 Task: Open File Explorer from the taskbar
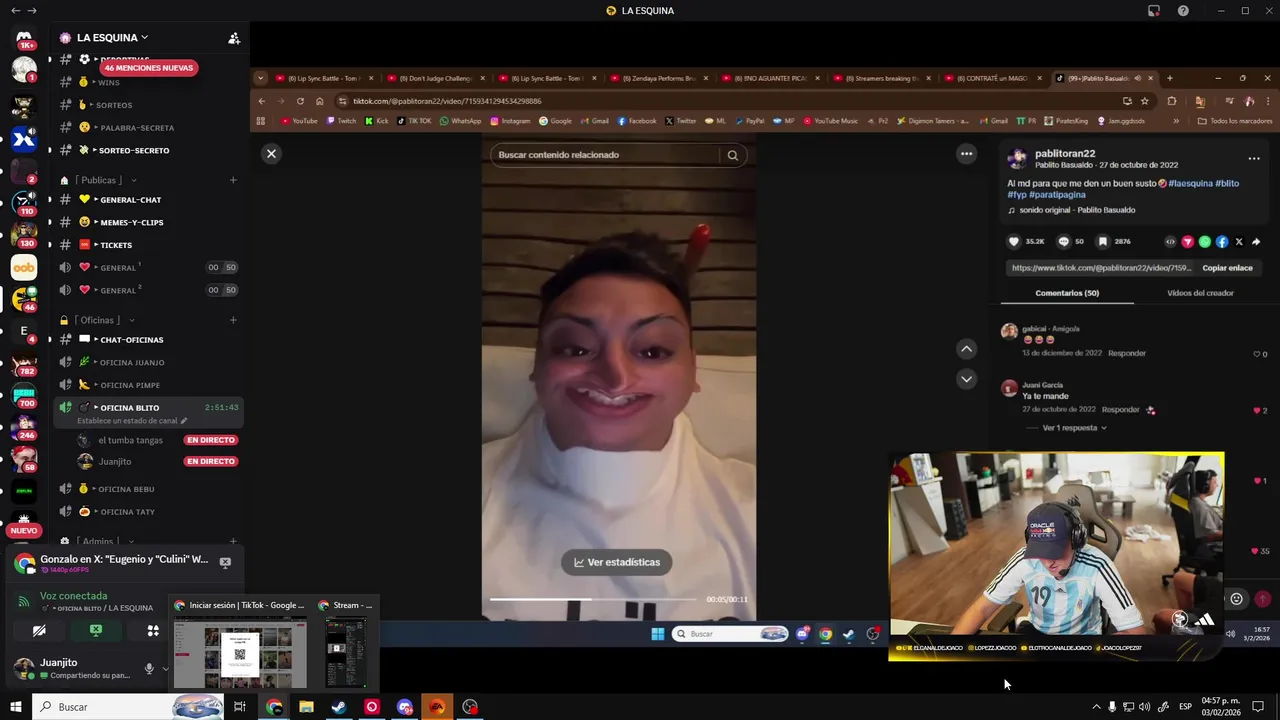point(307,707)
